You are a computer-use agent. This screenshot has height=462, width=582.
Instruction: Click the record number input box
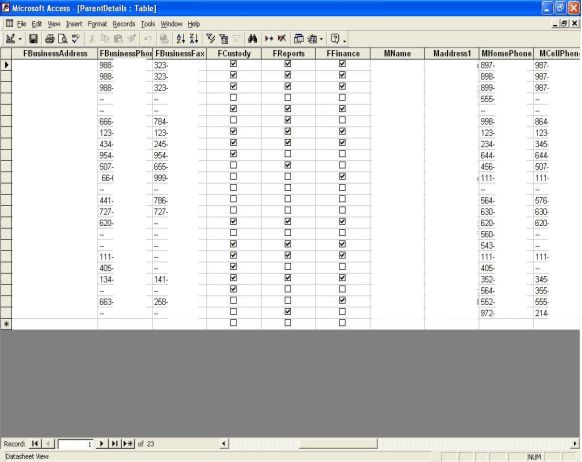point(75,444)
